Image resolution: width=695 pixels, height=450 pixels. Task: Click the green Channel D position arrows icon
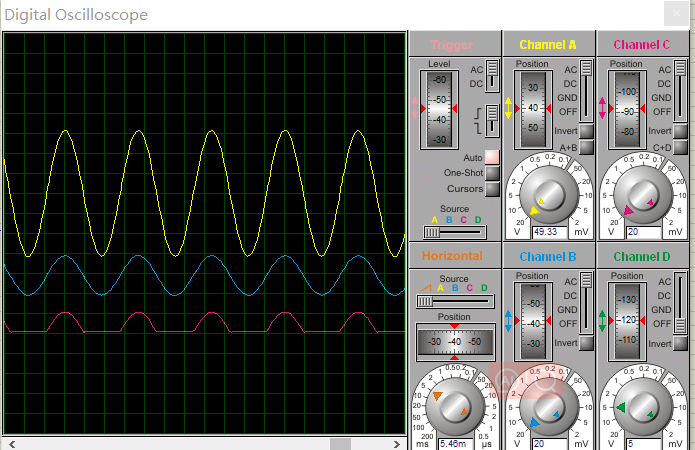(x=602, y=321)
